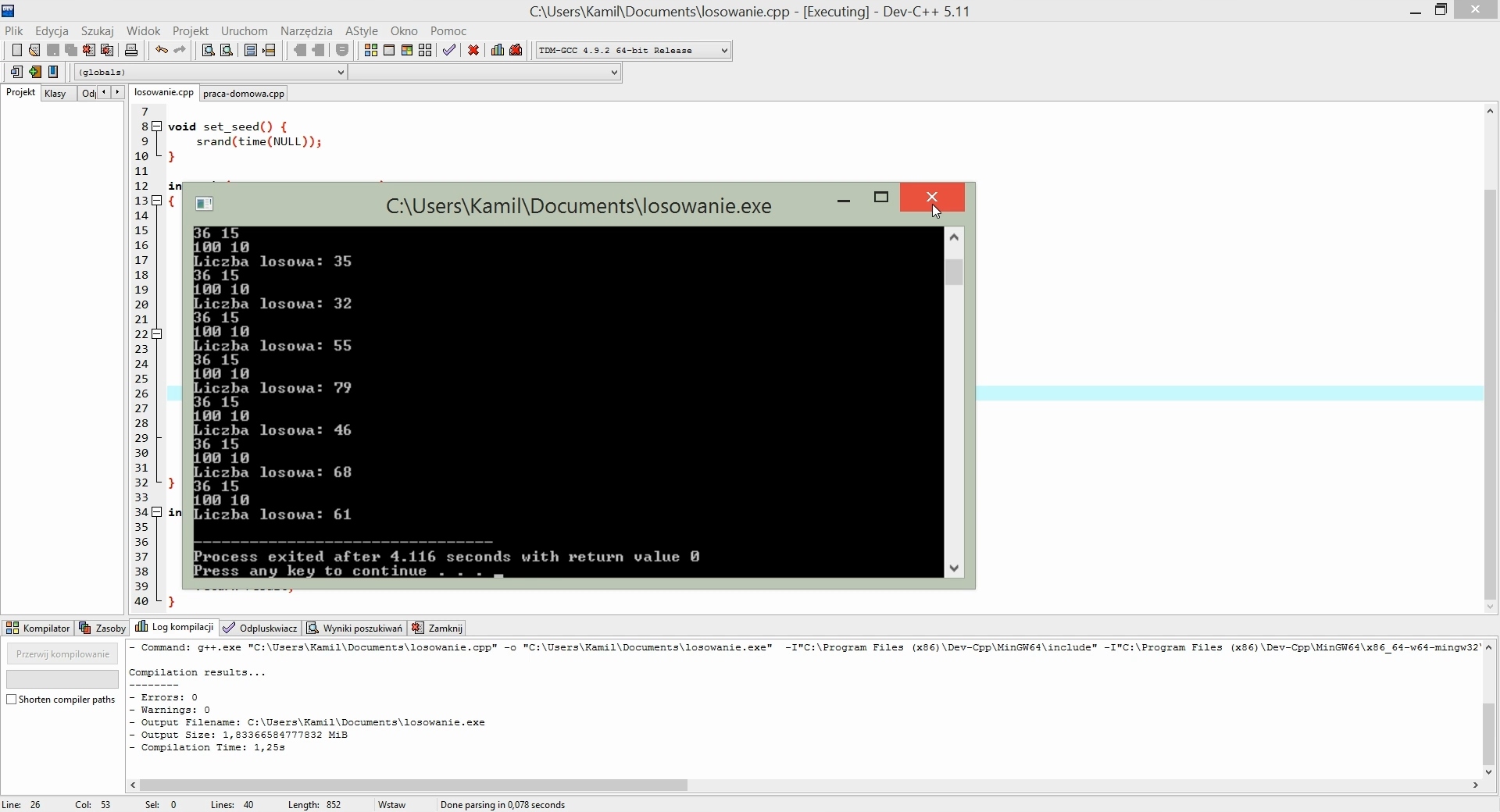Click the Run icon next to Compile
The image size is (1500, 812).
click(x=389, y=50)
